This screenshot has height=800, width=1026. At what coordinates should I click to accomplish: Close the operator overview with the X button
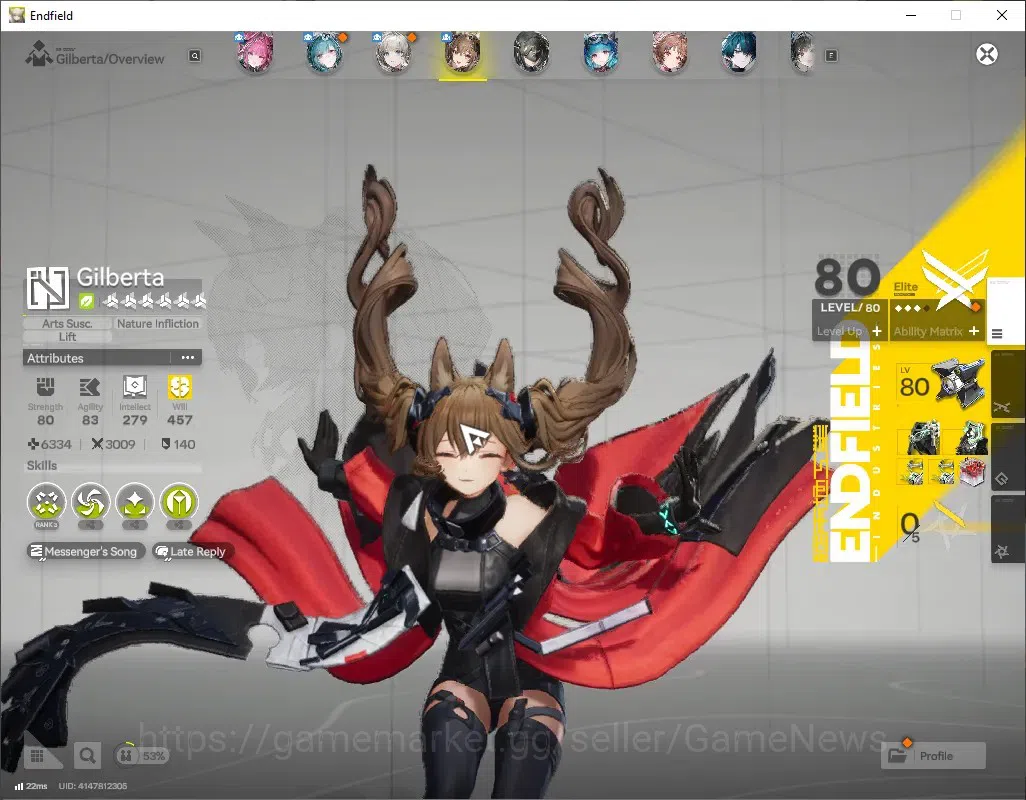987,54
